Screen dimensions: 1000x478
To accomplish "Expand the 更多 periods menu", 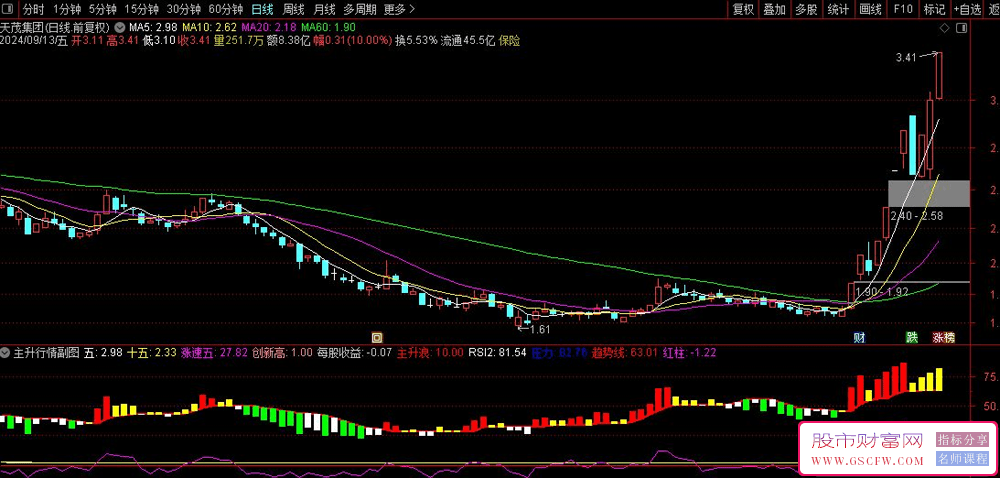I will click(x=400, y=10).
